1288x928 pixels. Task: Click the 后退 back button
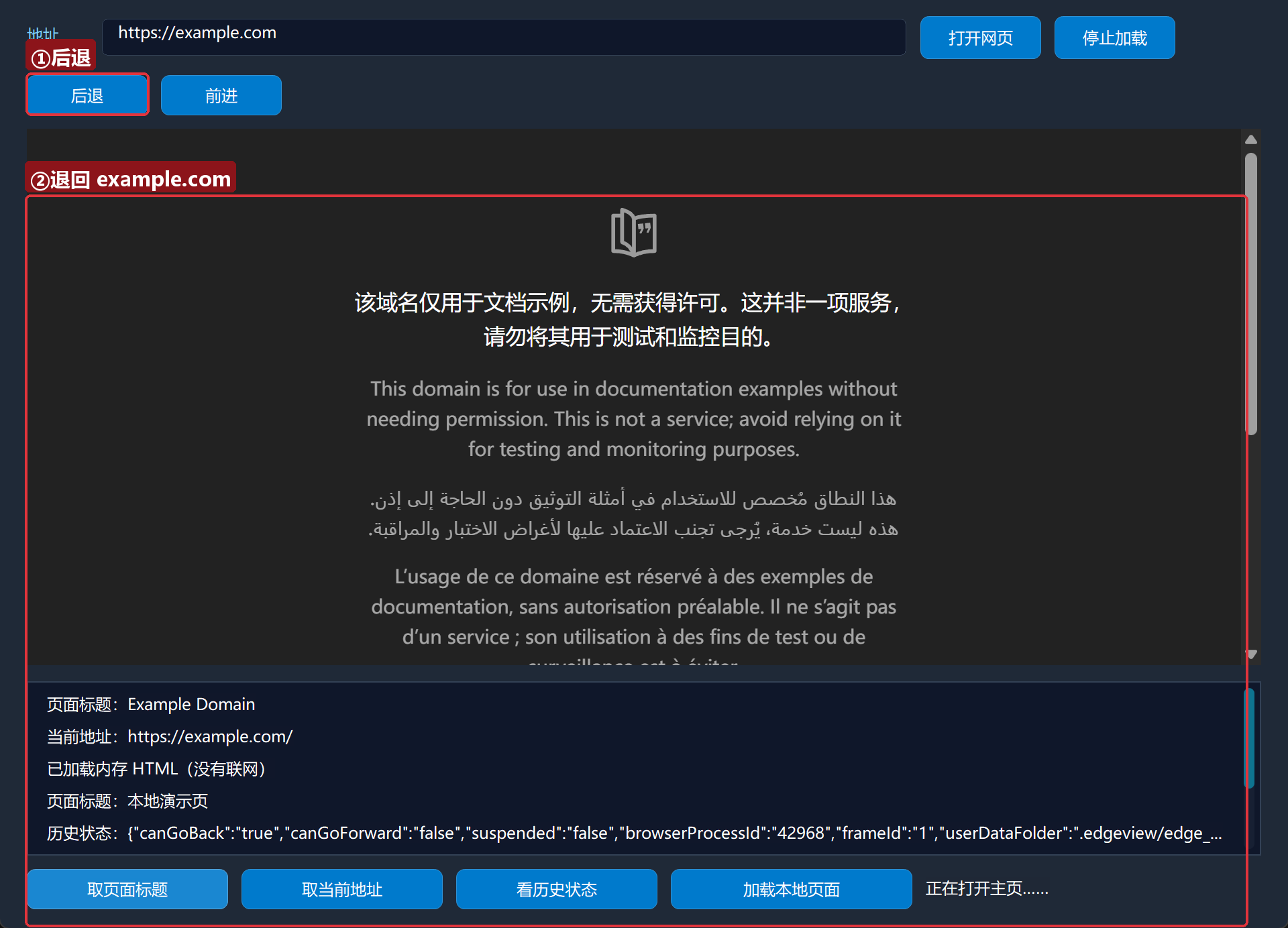click(87, 95)
